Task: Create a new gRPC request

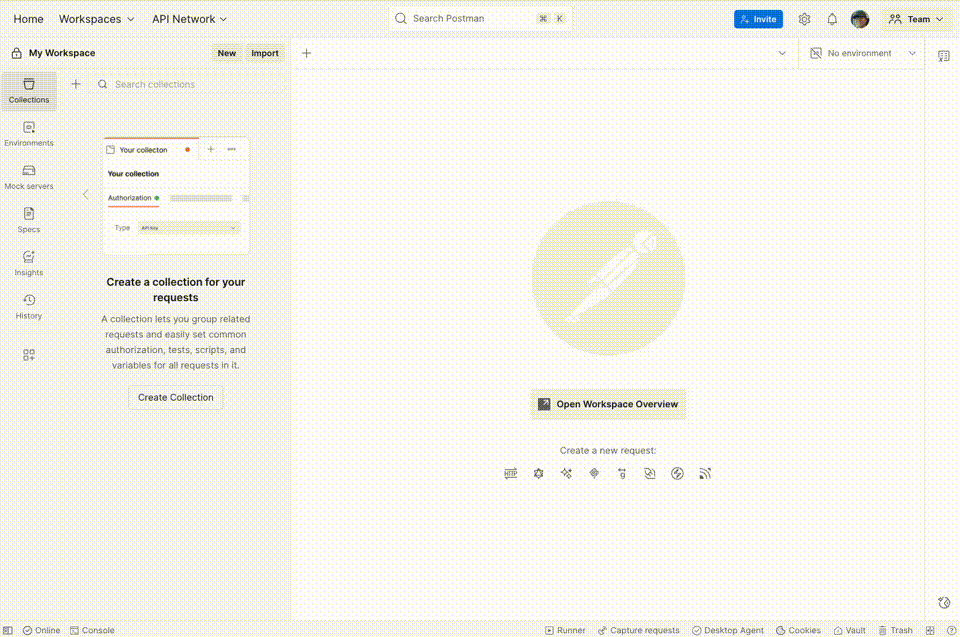Action: (622, 473)
